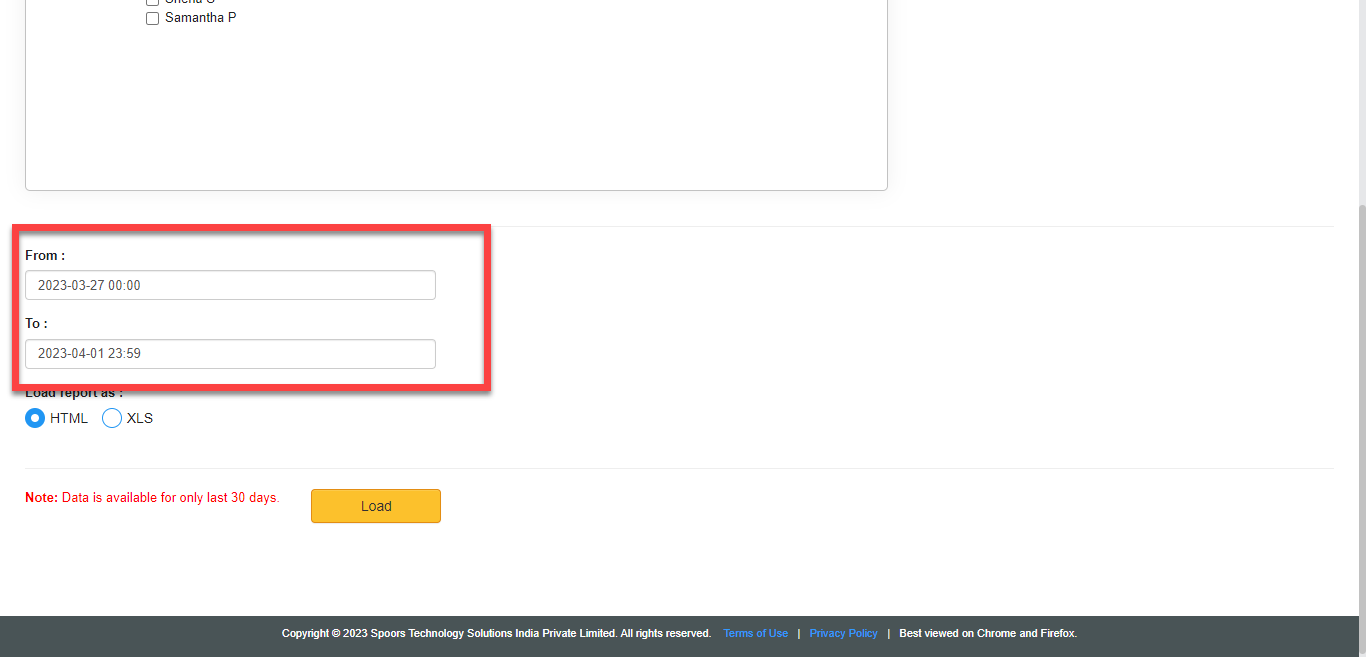
Task: Click the To date field
Action: click(230, 353)
